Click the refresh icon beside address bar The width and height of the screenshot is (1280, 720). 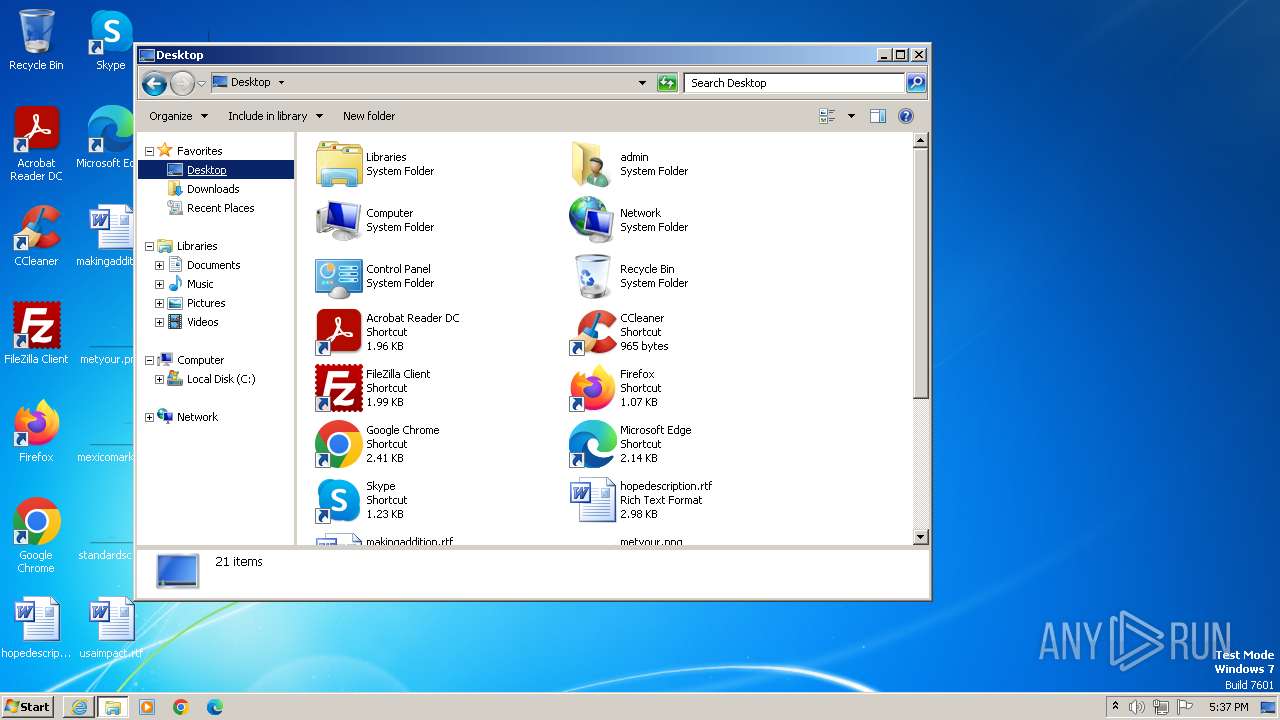click(667, 83)
